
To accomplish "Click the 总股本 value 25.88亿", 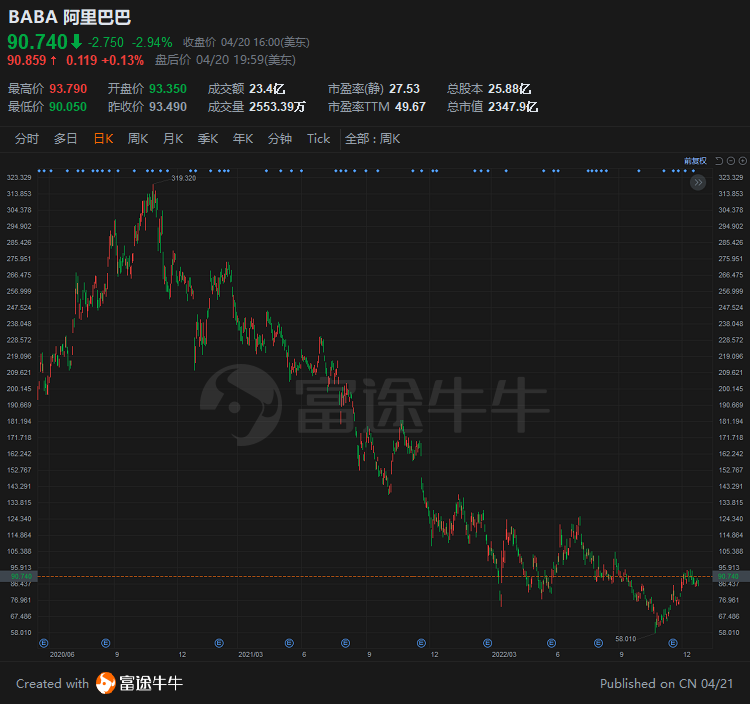I will (509, 89).
